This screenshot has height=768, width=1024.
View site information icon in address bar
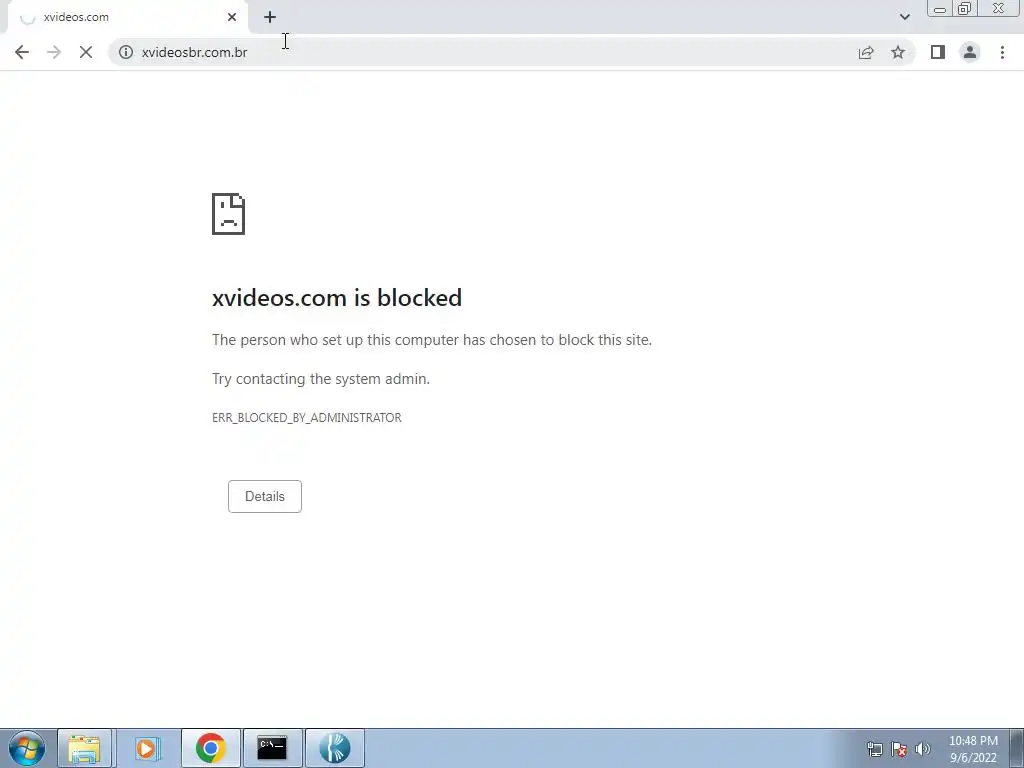pos(126,52)
